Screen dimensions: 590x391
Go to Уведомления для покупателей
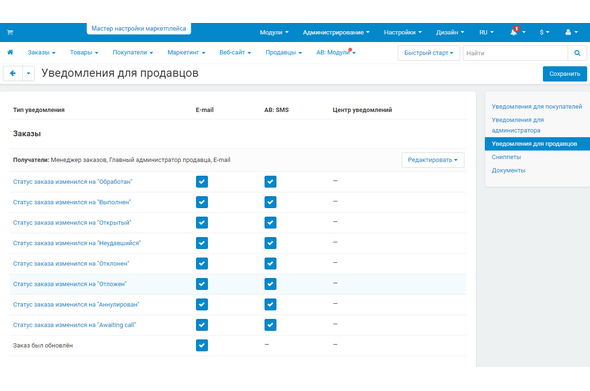[x=537, y=107]
